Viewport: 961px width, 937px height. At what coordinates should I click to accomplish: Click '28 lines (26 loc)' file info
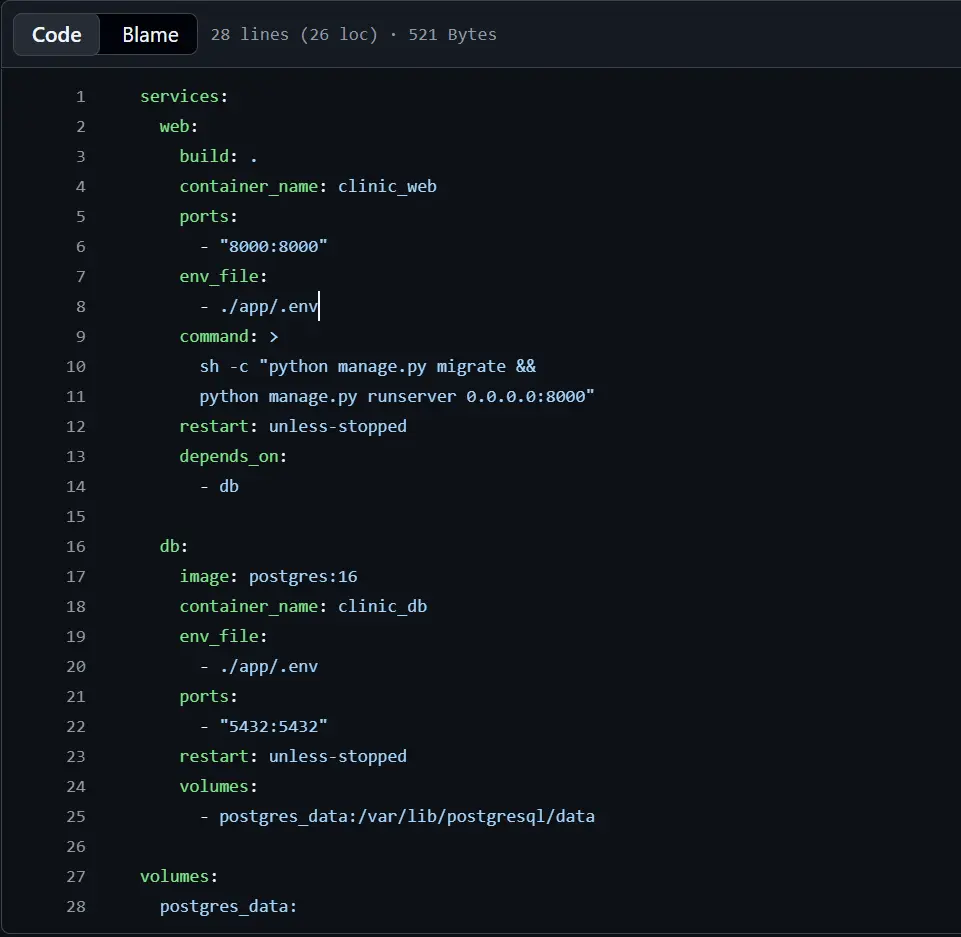click(294, 35)
